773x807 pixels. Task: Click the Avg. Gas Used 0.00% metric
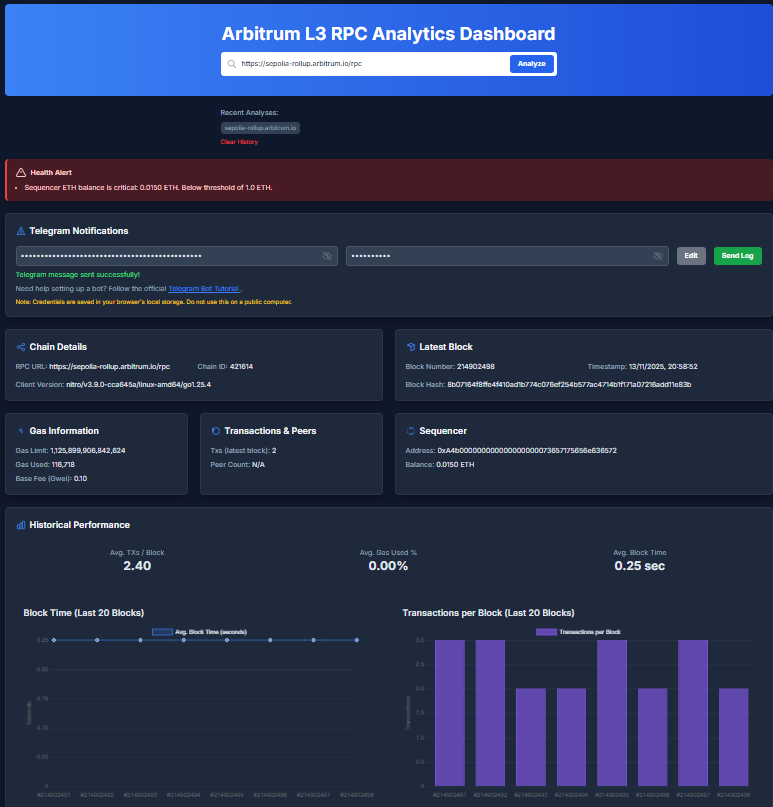[388, 566]
